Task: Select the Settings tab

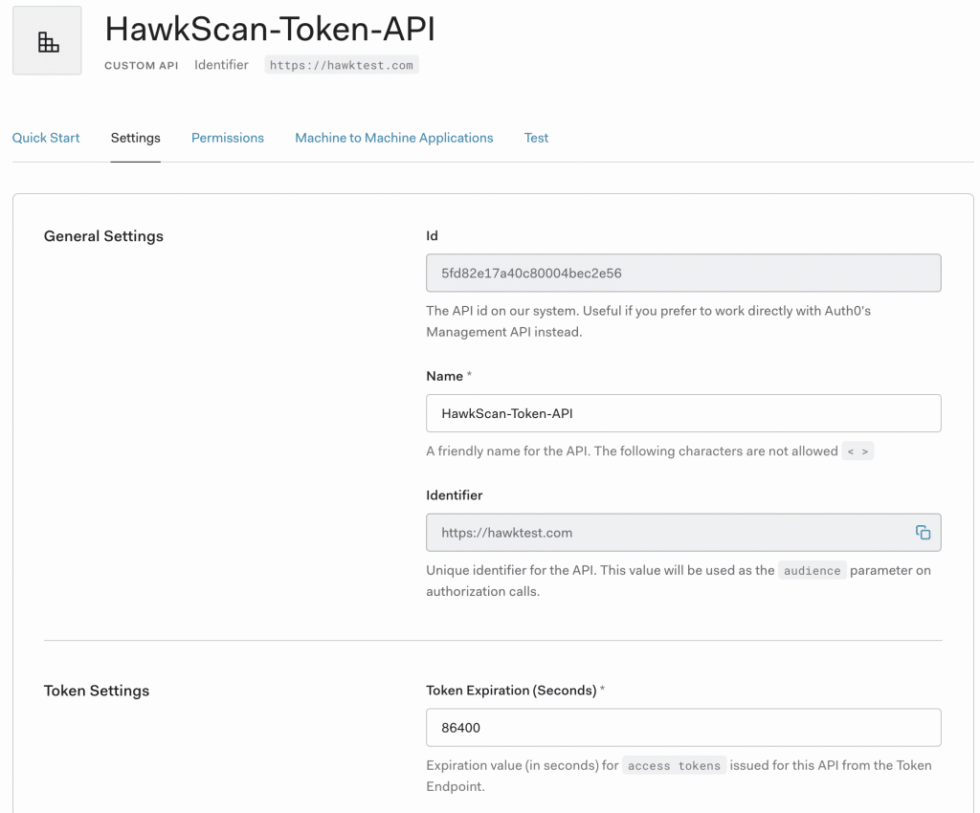Action: pyautogui.click(x=136, y=137)
